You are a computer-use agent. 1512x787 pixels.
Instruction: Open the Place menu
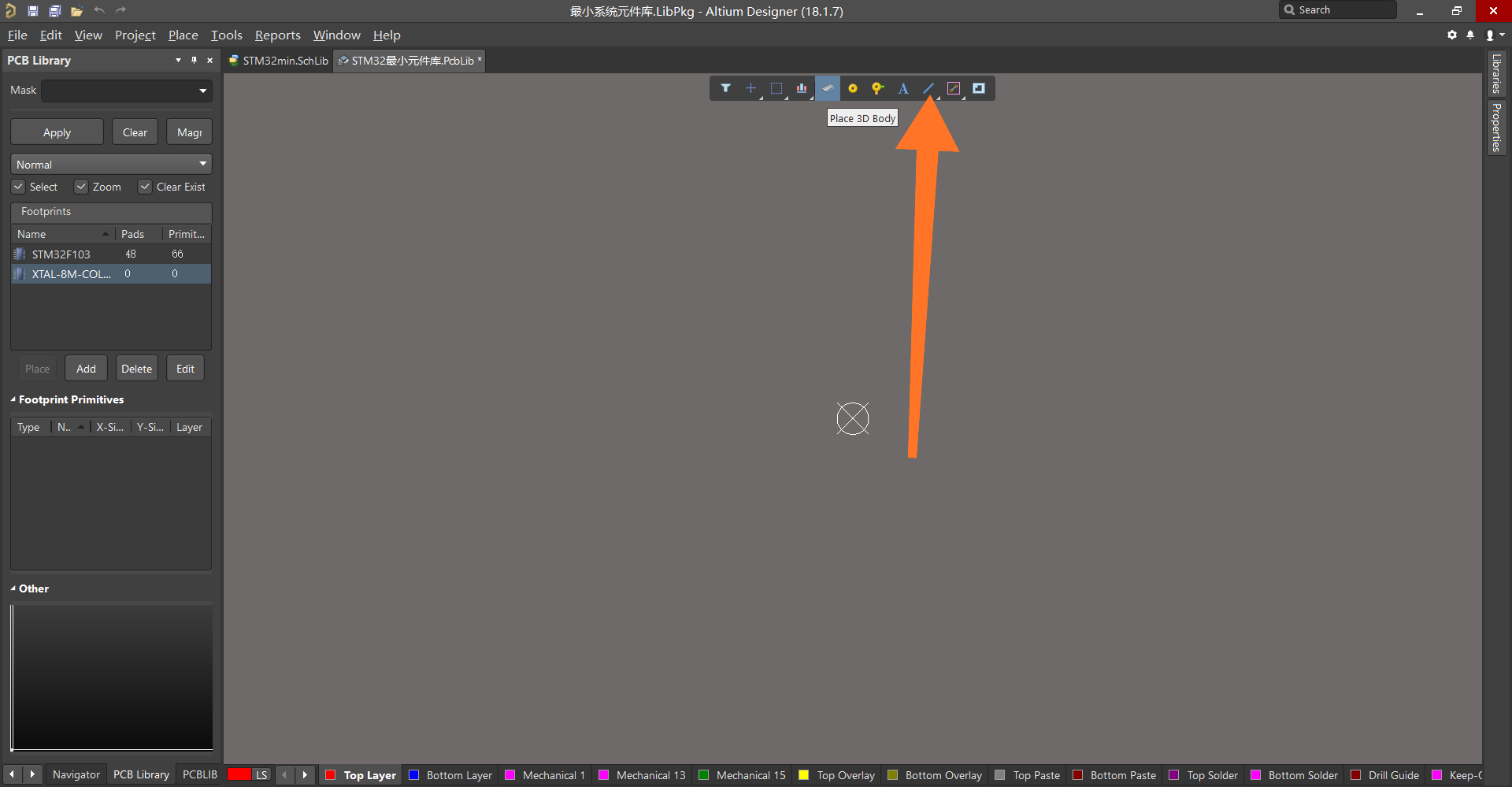click(183, 35)
